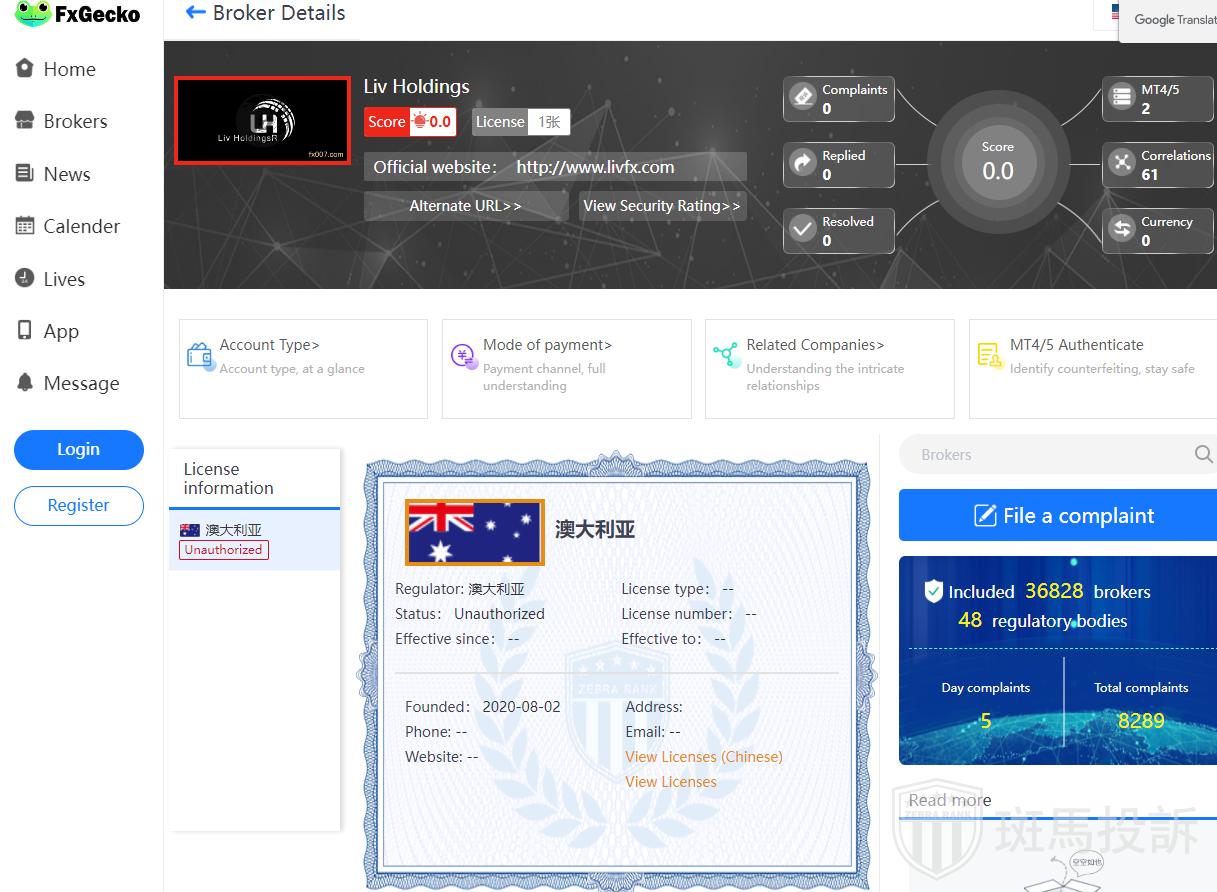
Task: Click the Liv Holdings logo thumbnail
Action: point(263,121)
